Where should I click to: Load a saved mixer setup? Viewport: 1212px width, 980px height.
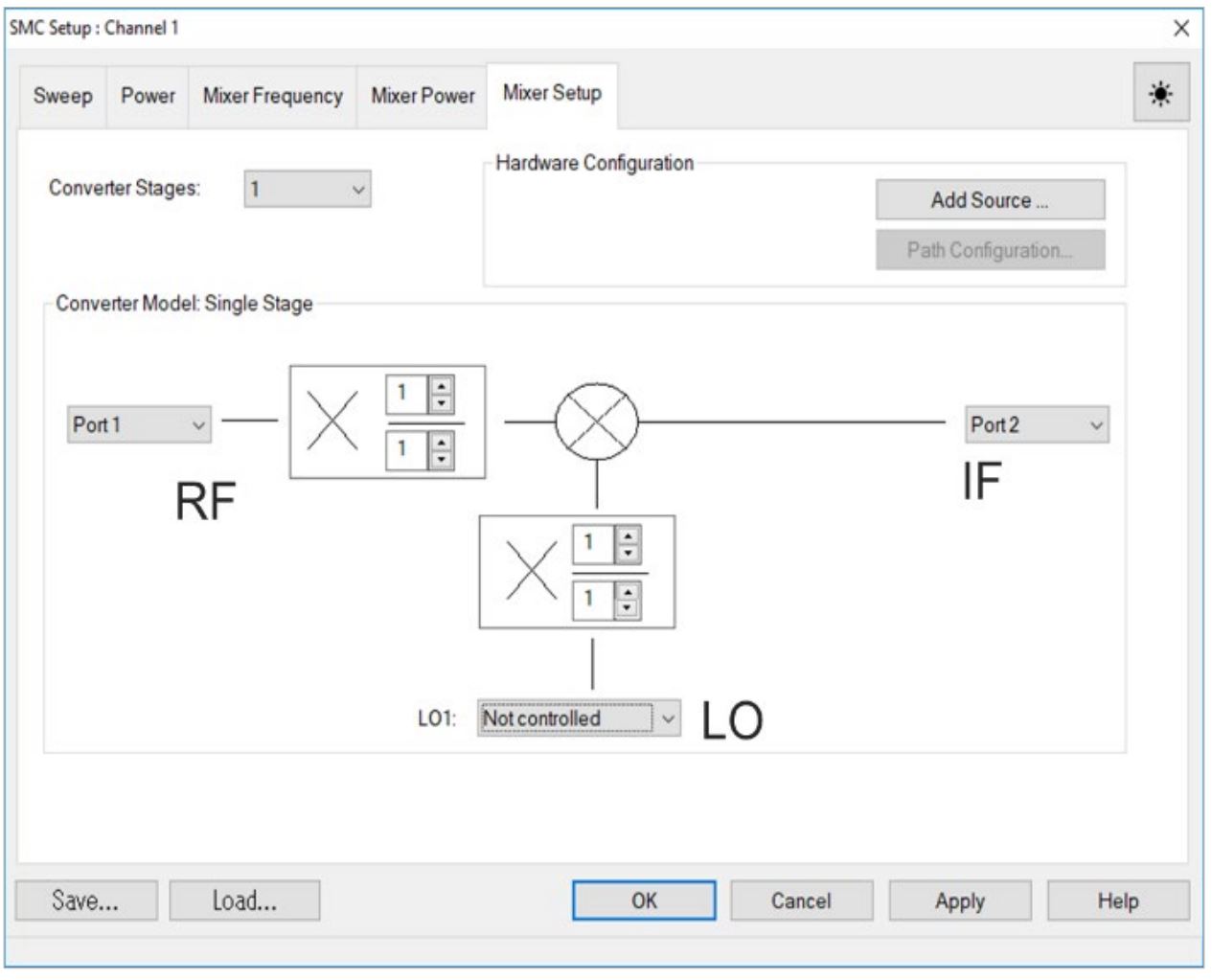(242, 901)
